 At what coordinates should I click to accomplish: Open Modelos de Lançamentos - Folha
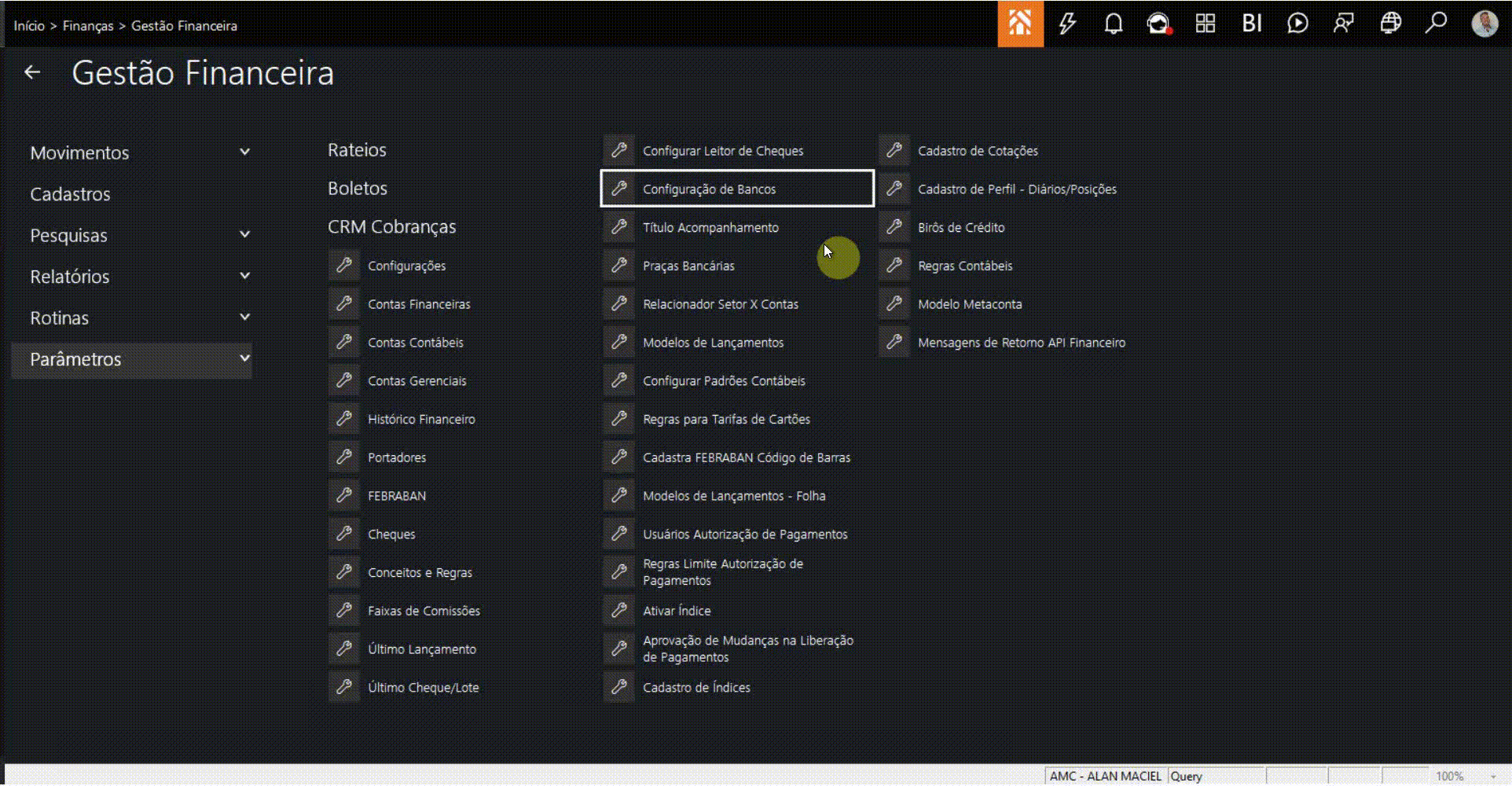[x=734, y=496]
